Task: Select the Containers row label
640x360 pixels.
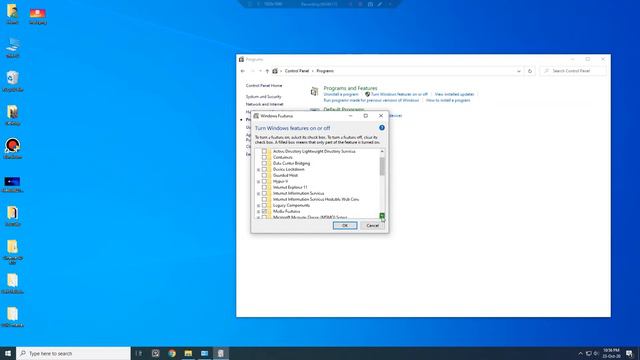Action: coord(282,158)
